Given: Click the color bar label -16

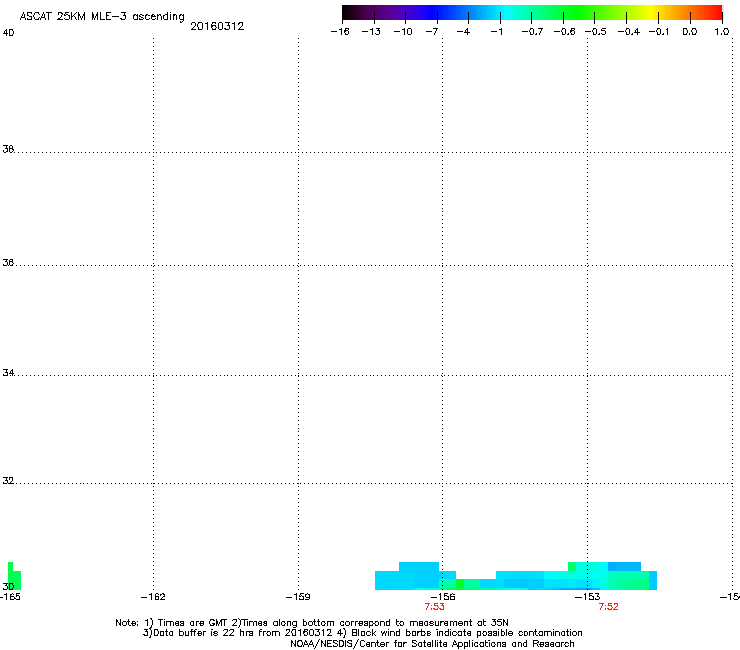Looking at the screenshot, I should [x=340, y=32].
